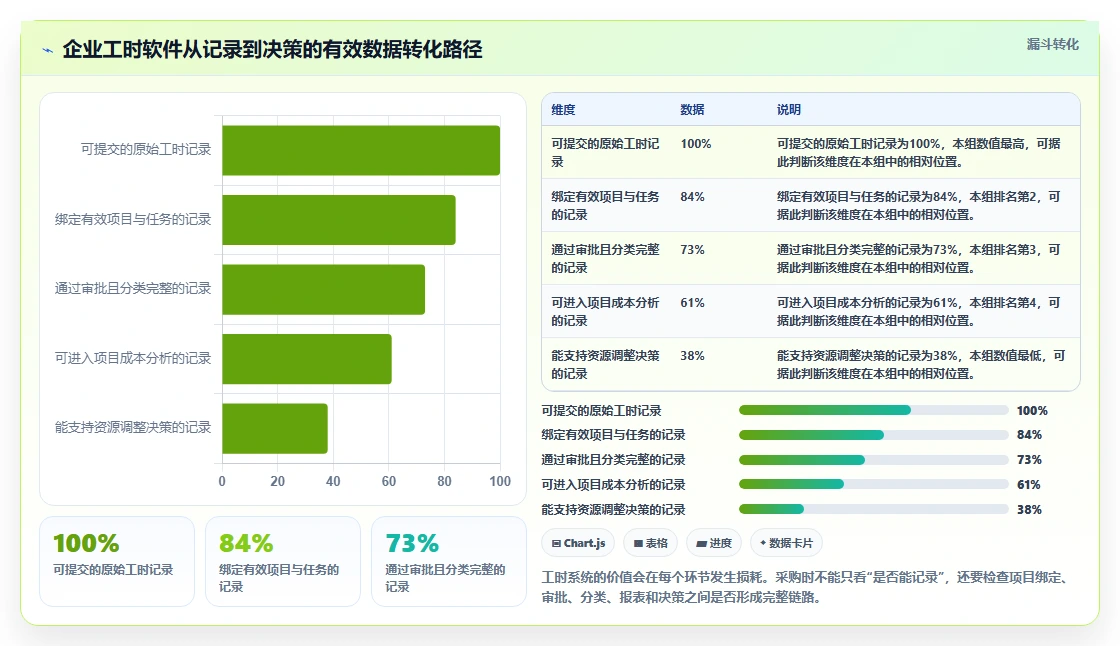The width and height of the screenshot is (1120, 646).
Task: Click the 84% data card
Action: [x=283, y=562]
